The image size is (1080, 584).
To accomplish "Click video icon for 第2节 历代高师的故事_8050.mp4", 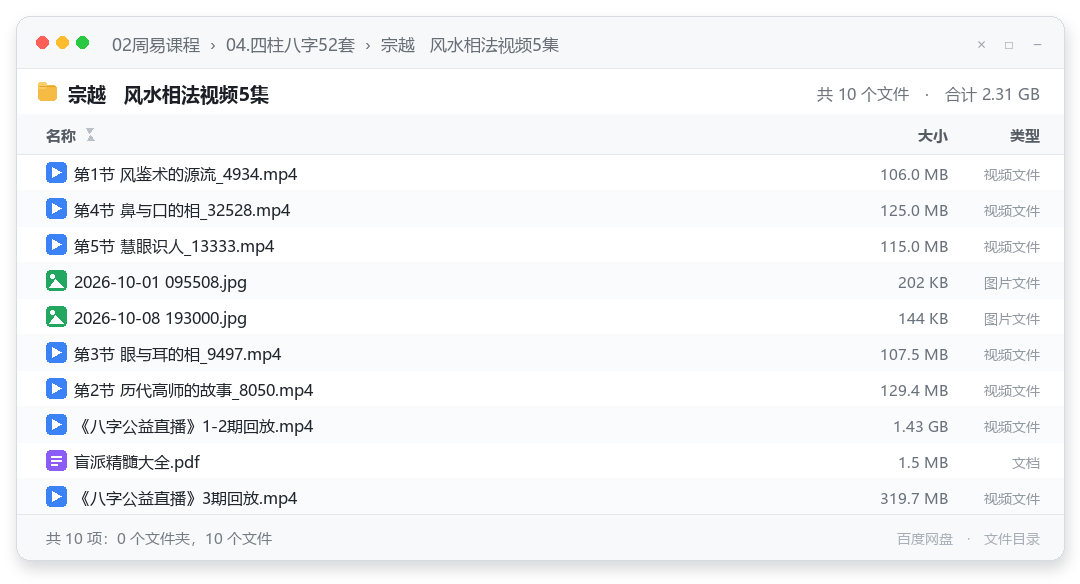I will point(56,388).
